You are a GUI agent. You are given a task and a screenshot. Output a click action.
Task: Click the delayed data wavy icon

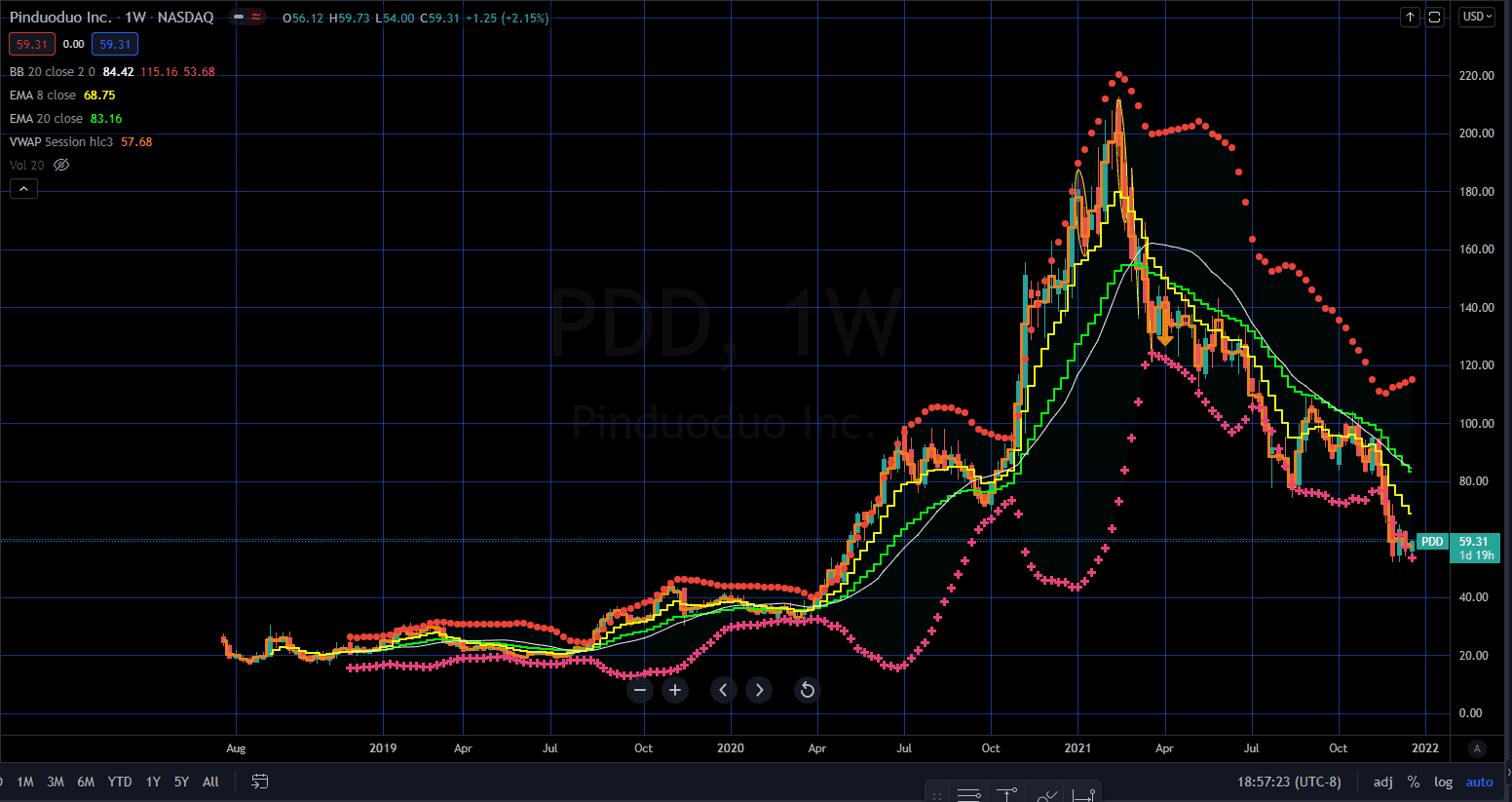point(256,18)
